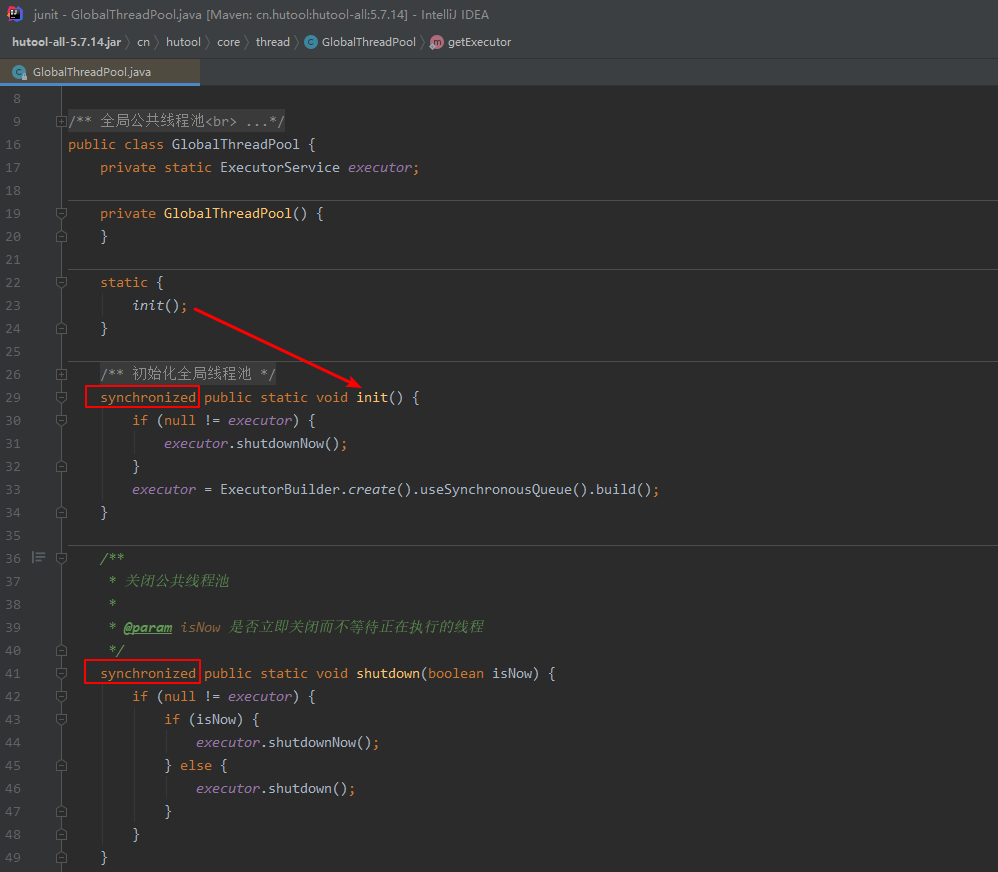Click the init() call on line 23
Viewport: 998px width, 872px height.
click(159, 306)
